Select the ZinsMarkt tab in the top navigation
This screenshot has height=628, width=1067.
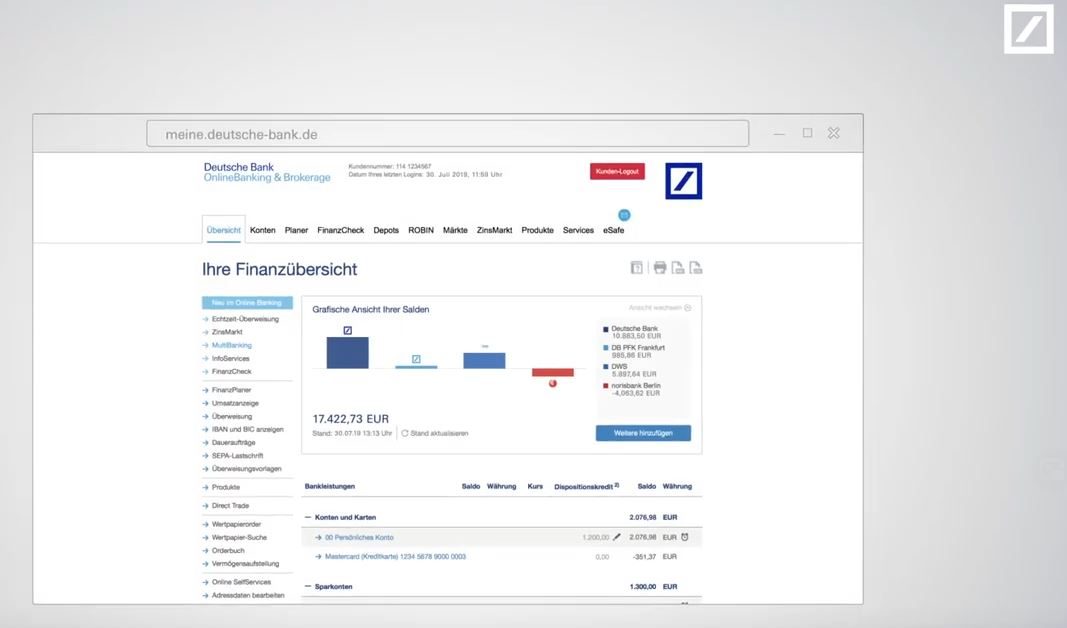coord(494,230)
